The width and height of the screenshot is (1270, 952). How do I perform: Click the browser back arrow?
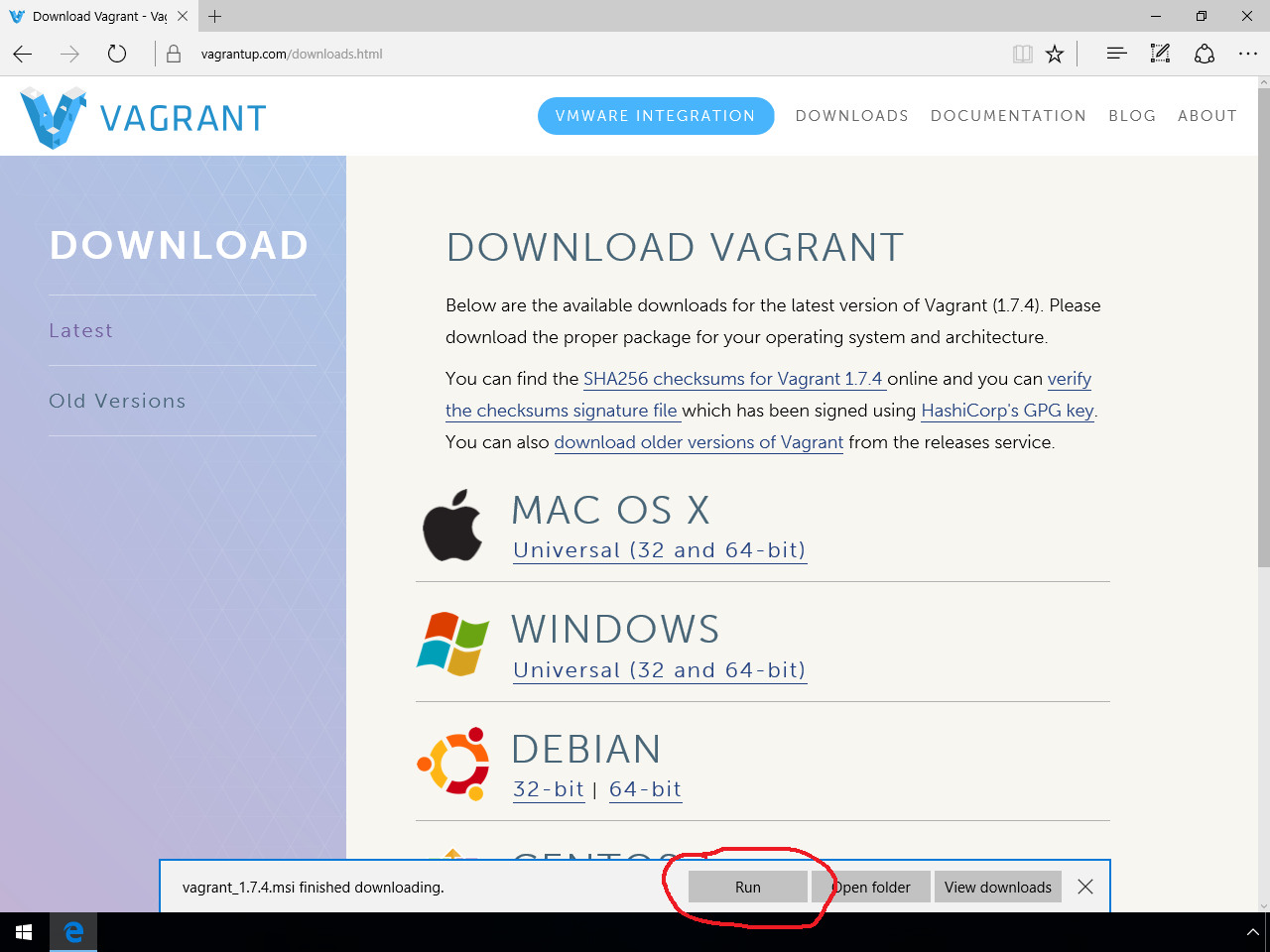point(23,55)
